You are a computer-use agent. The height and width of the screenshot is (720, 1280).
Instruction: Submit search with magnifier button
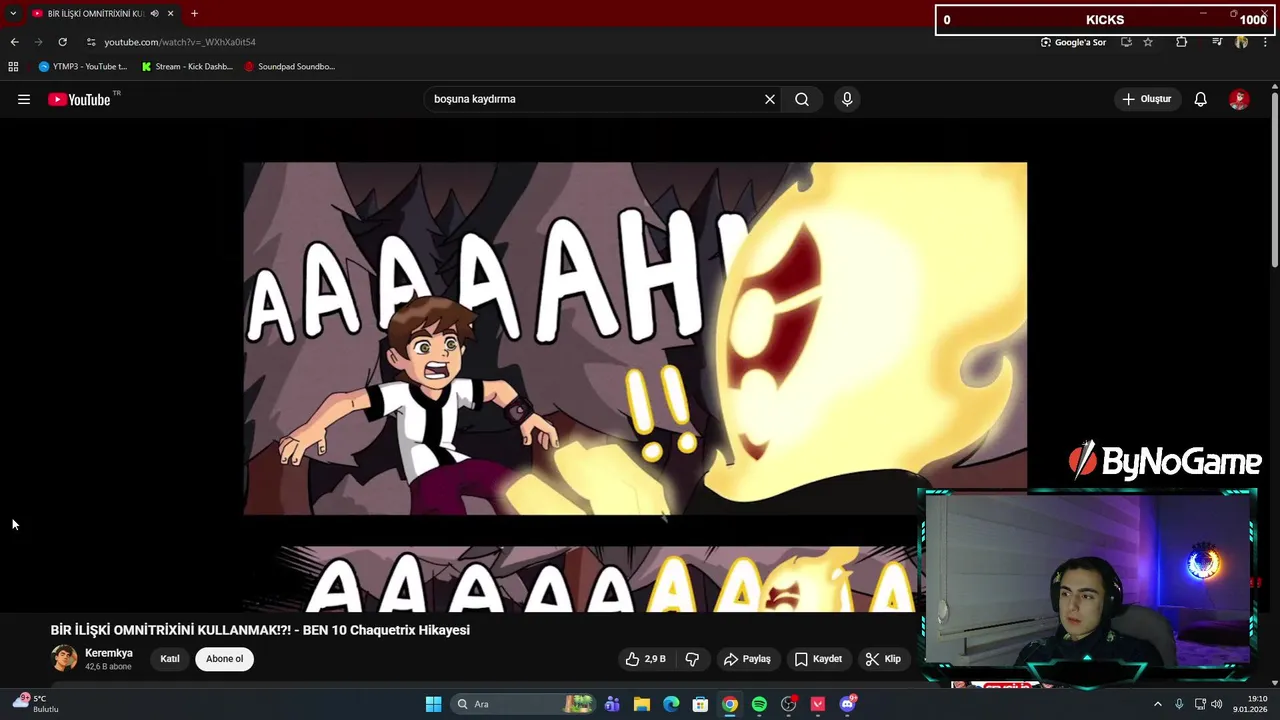pos(802,99)
